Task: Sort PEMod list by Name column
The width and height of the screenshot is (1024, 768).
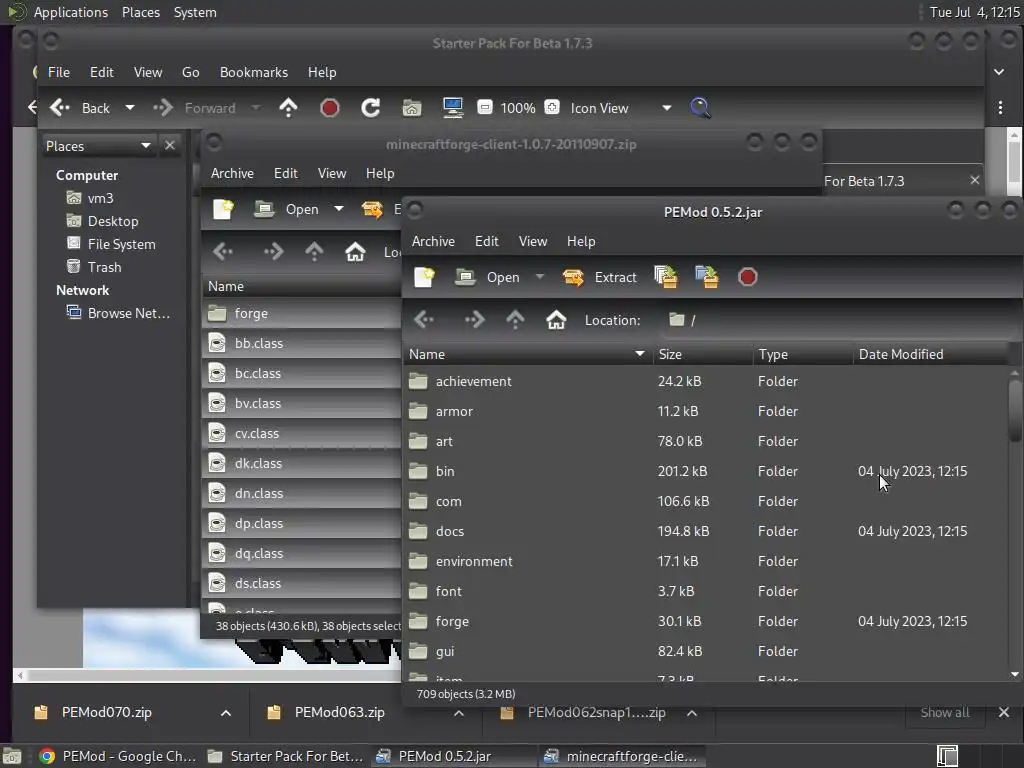Action: click(x=528, y=354)
